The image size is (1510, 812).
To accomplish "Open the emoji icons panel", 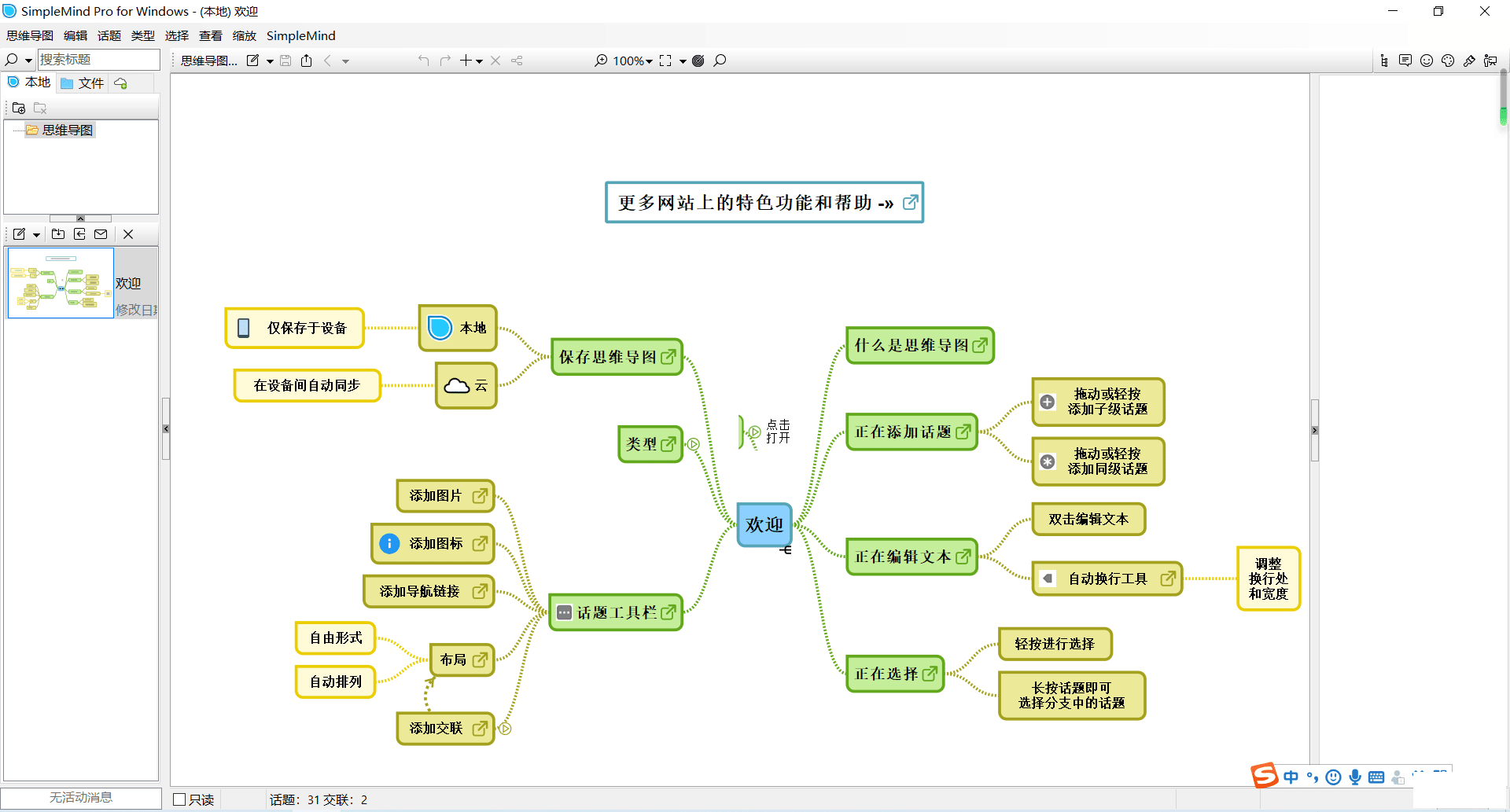I will click(x=1427, y=61).
